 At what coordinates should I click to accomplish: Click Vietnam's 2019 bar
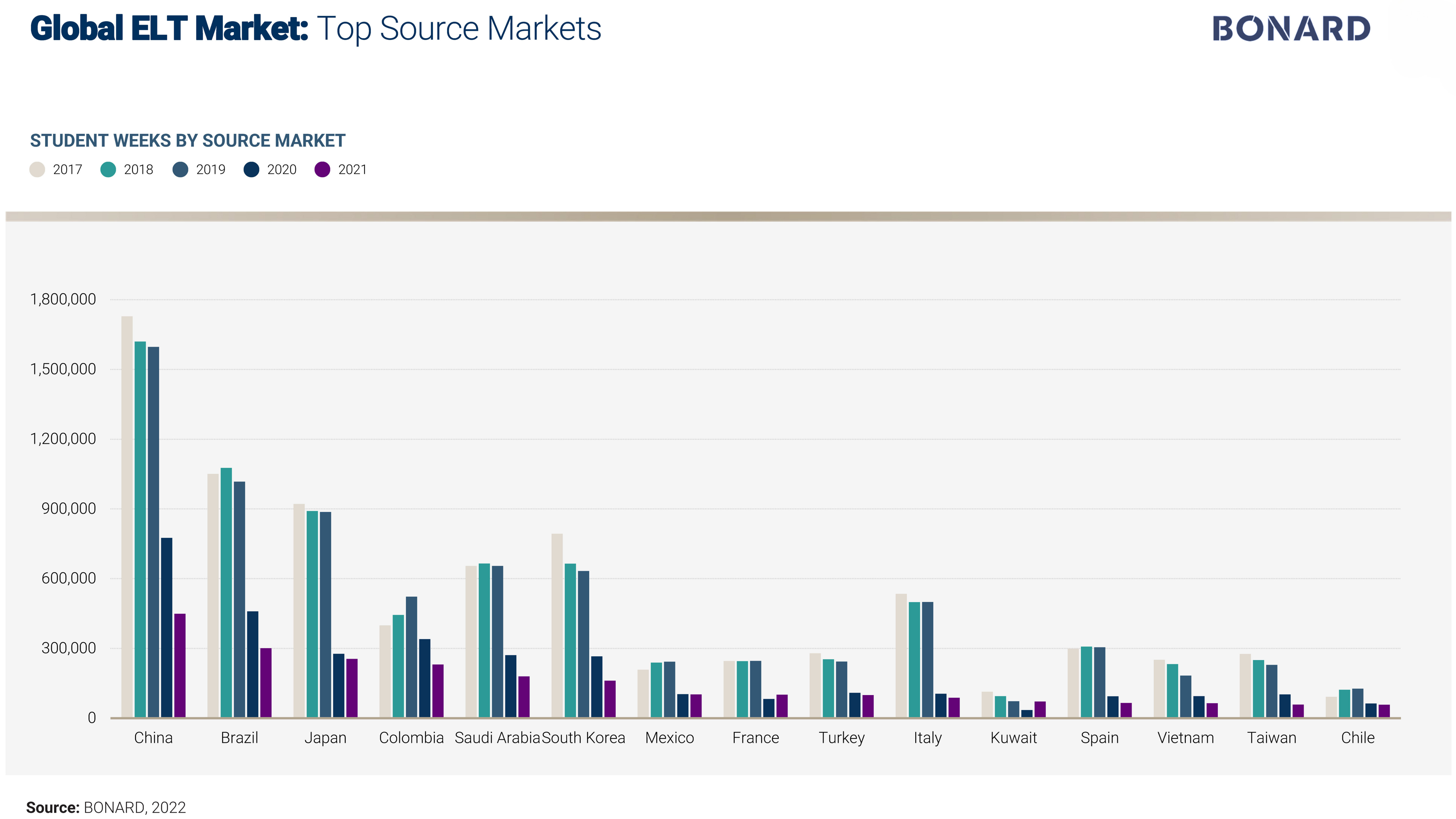[x=1186, y=697]
